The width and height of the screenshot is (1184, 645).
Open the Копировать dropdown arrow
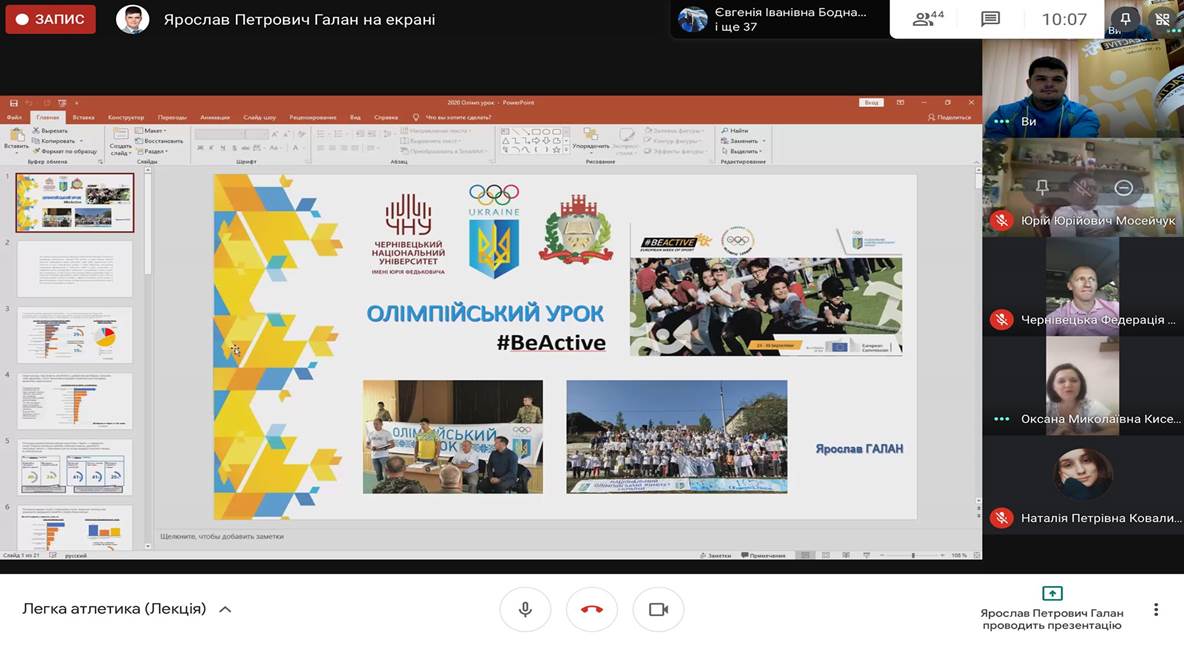[x=81, y=140]
